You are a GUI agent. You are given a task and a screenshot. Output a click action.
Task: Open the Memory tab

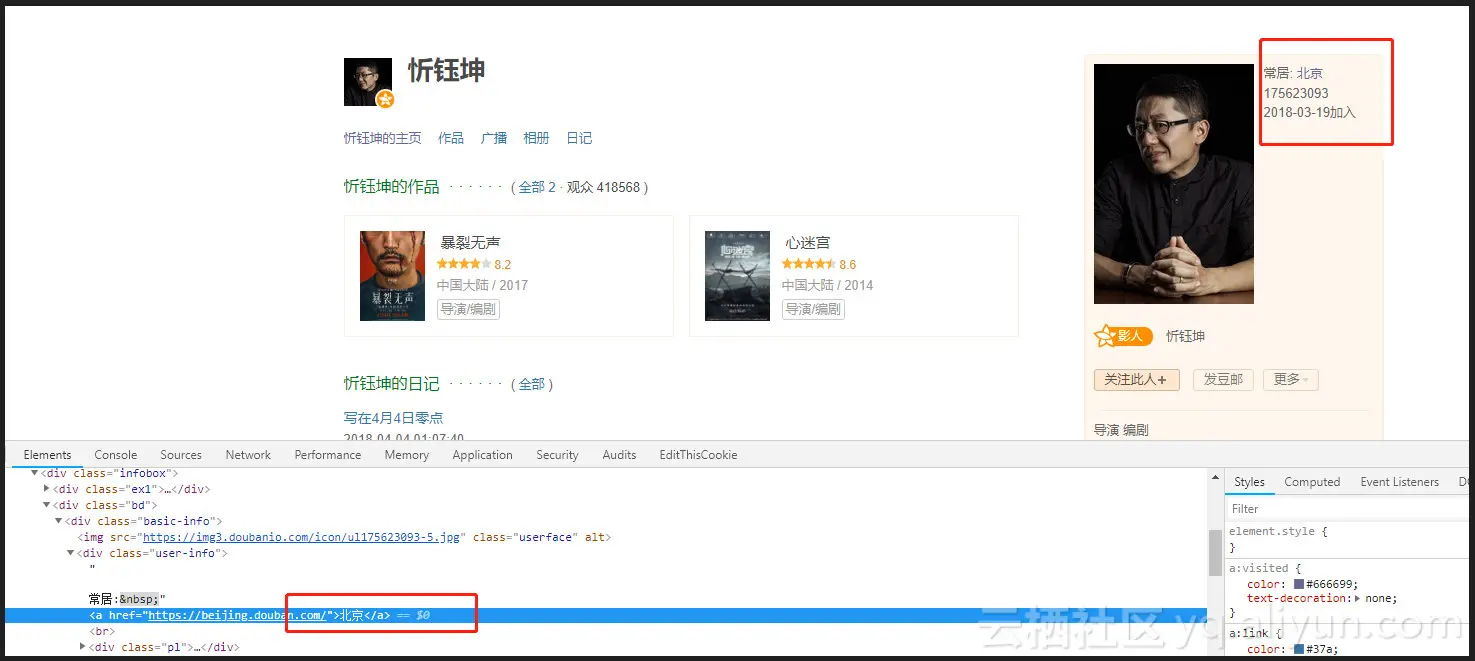click(x=407, y=455)
